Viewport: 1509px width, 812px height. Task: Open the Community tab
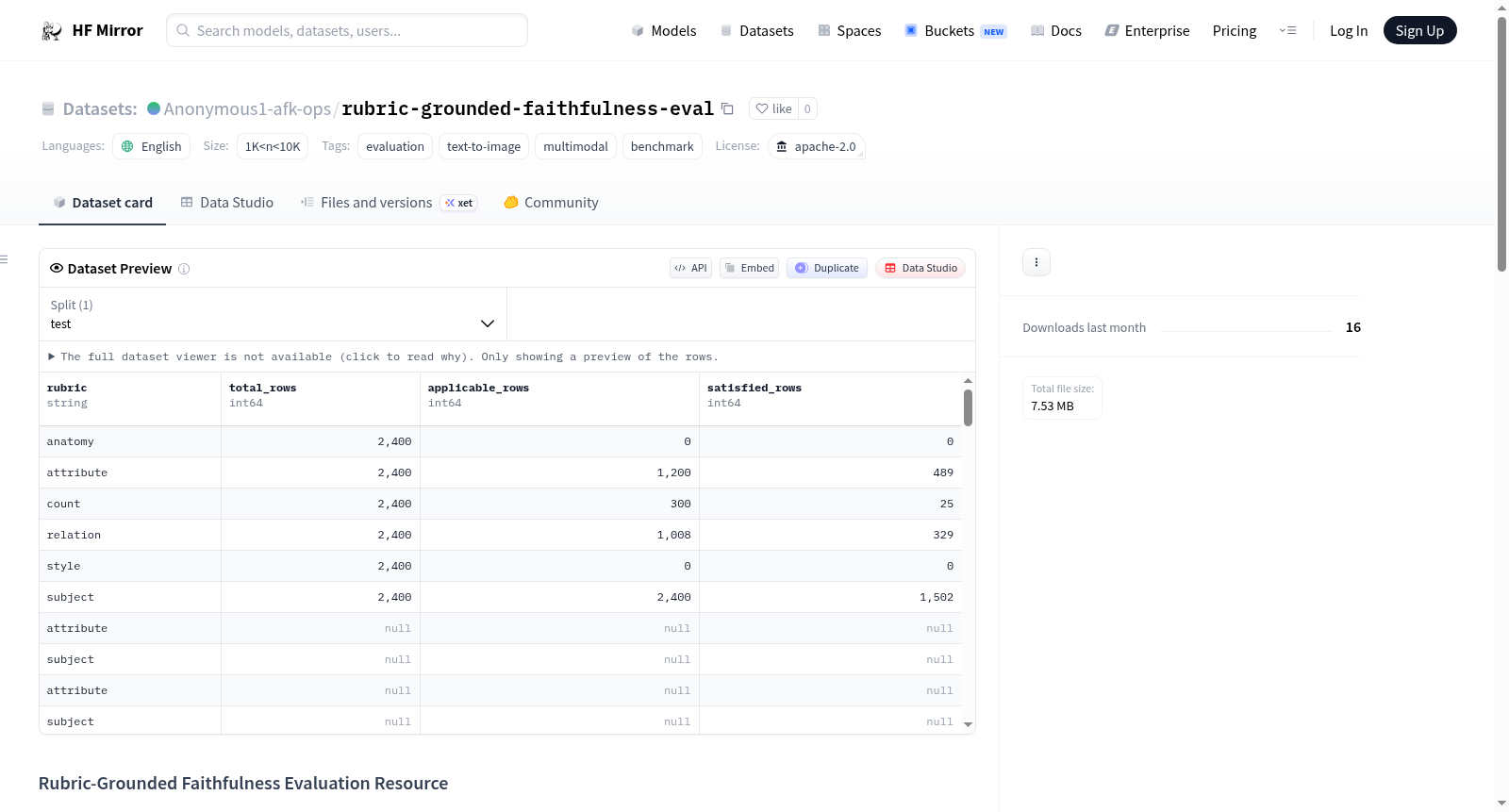point(551,203)
